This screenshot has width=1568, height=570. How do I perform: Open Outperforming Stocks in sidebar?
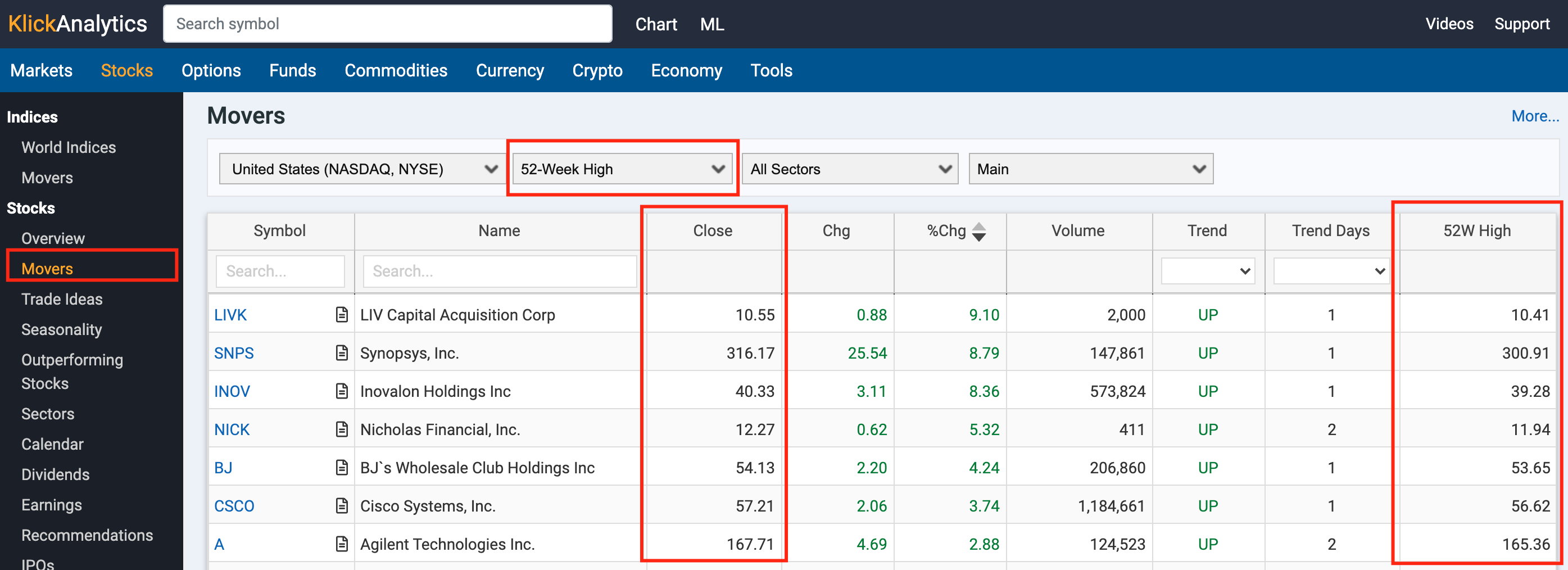coord(72,372)
